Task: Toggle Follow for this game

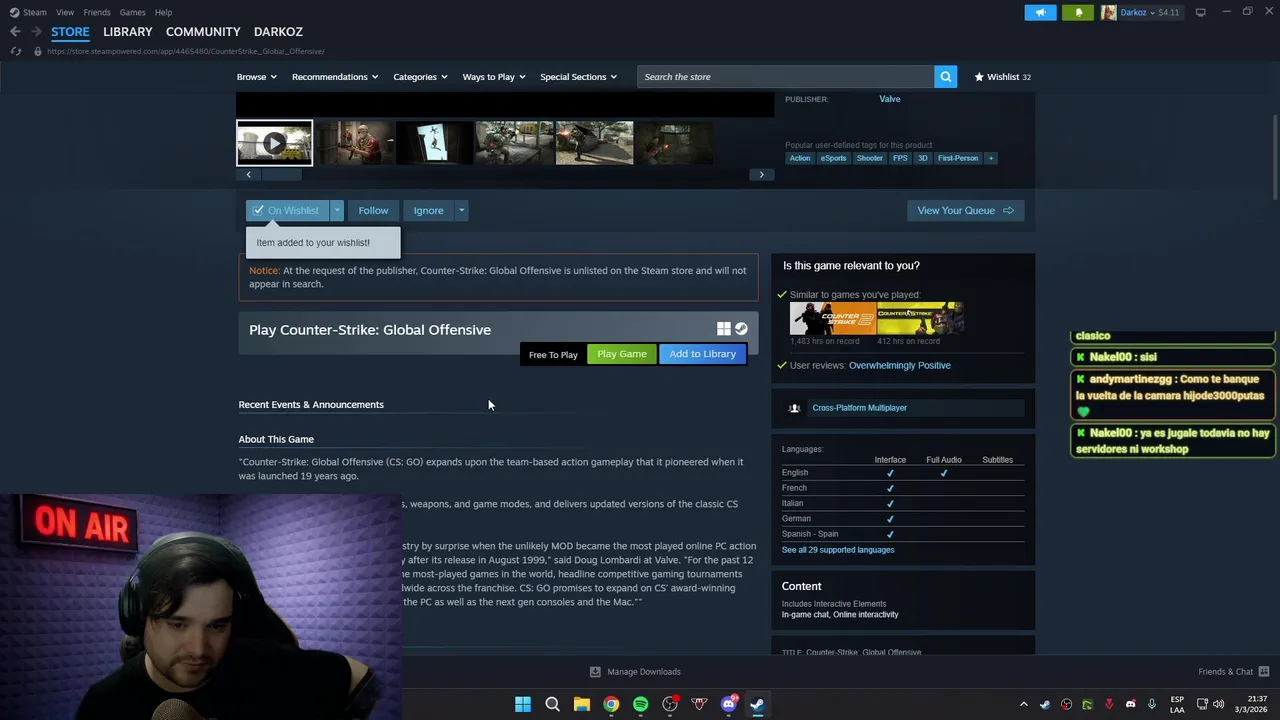Action: click(373, 210)
